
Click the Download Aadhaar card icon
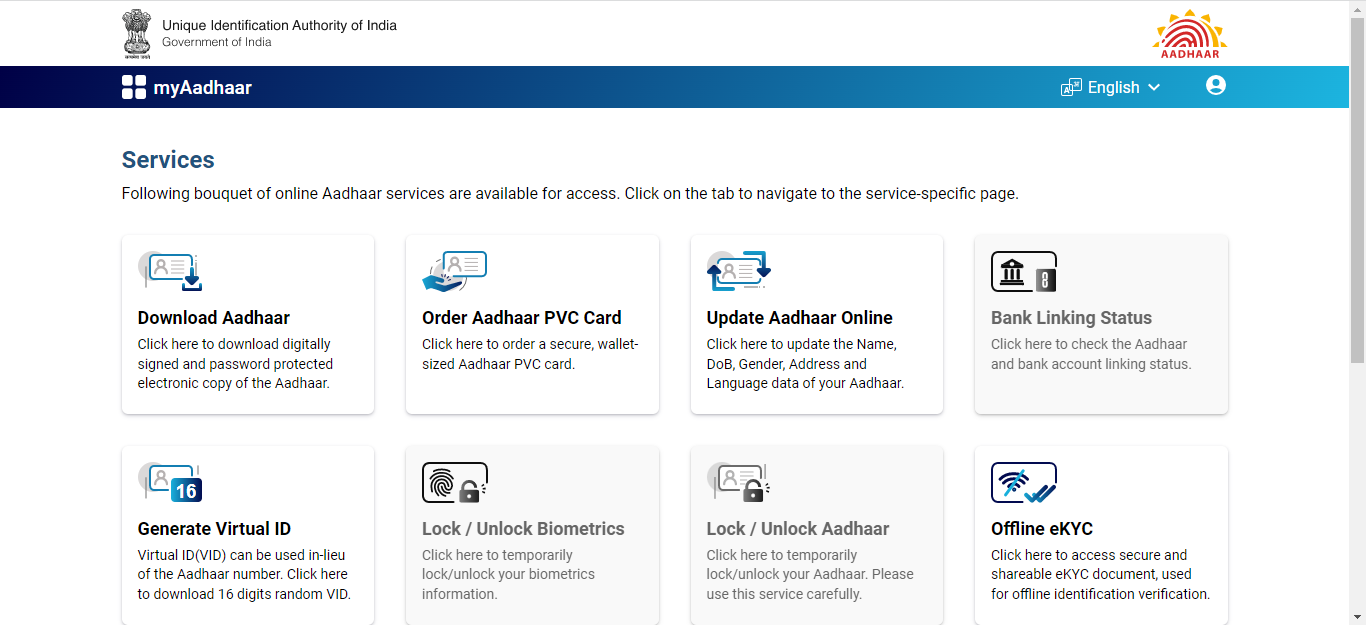(170, 271)
